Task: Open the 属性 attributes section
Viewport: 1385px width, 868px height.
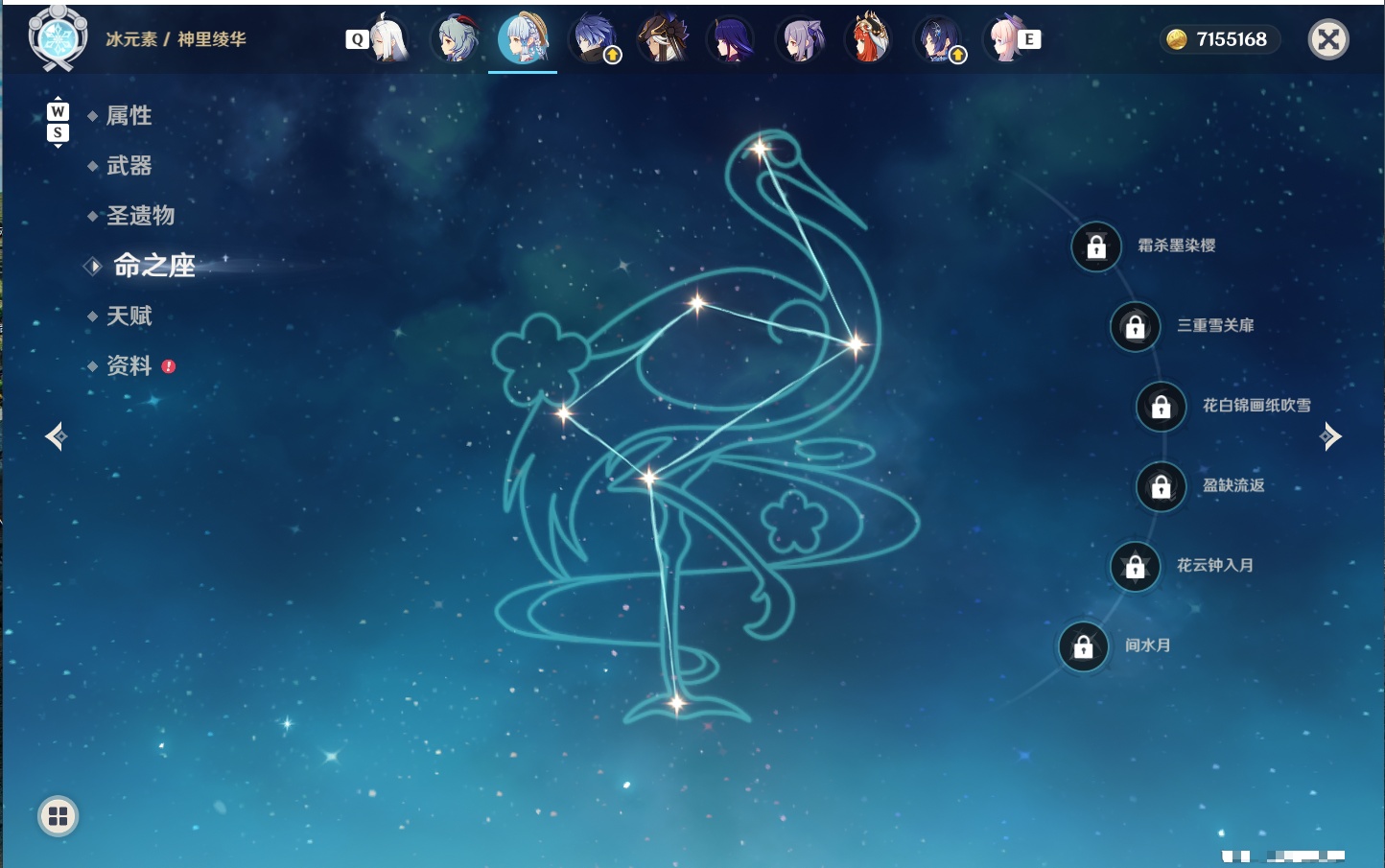Action: pyautogui.click(x=129, y=116)
